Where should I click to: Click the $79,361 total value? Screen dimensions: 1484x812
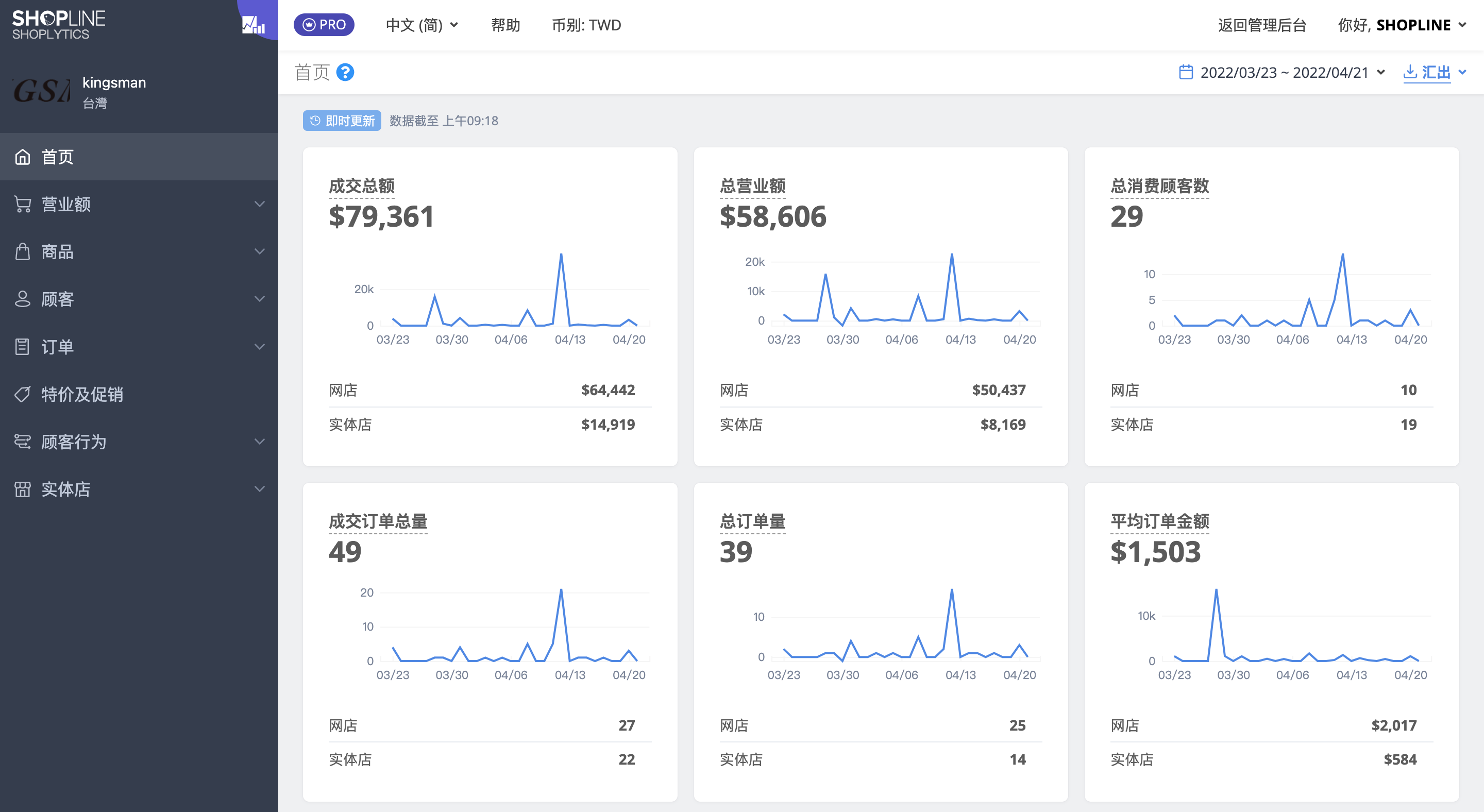pos(381,216)
